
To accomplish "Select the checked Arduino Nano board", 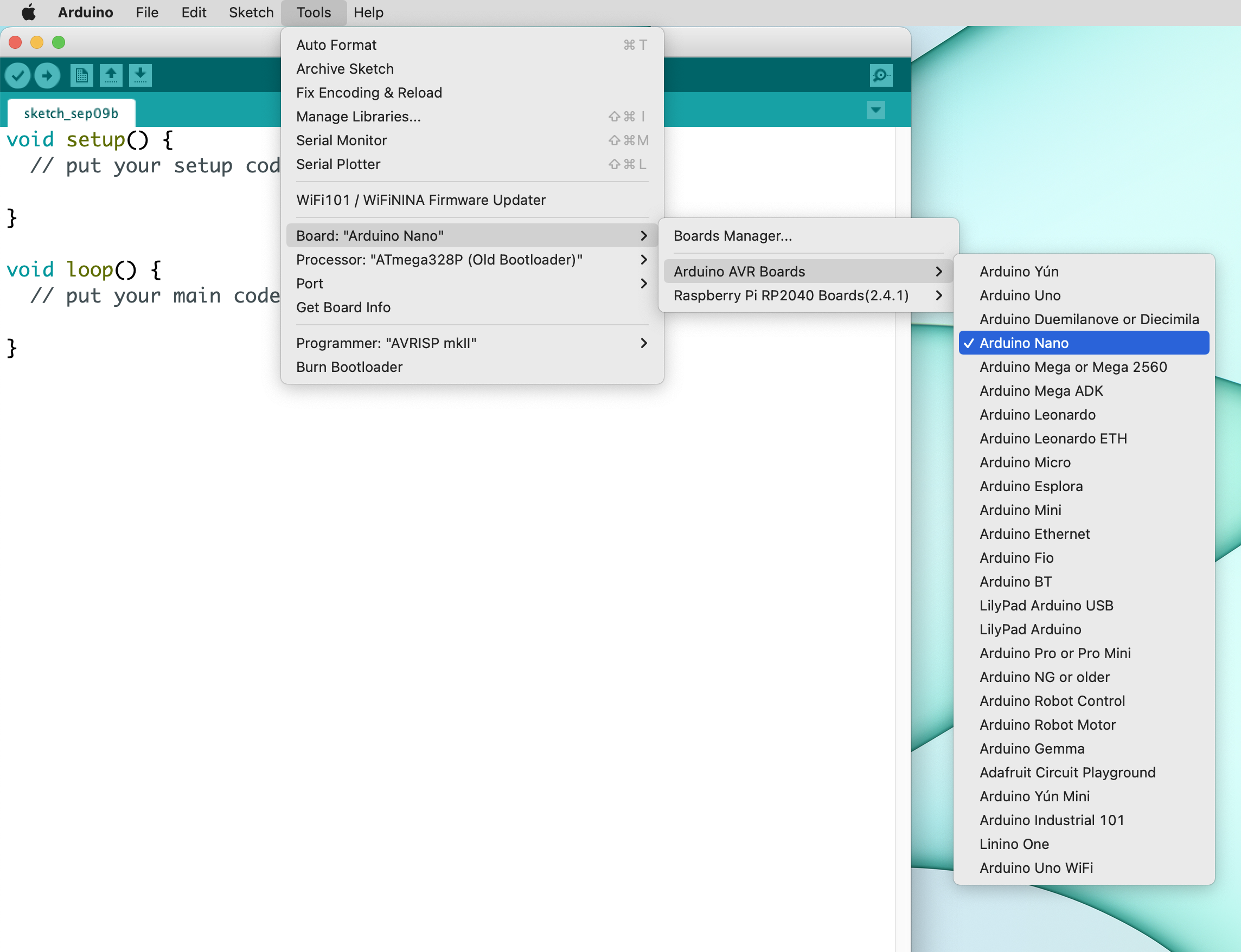I will (1084, 343).
